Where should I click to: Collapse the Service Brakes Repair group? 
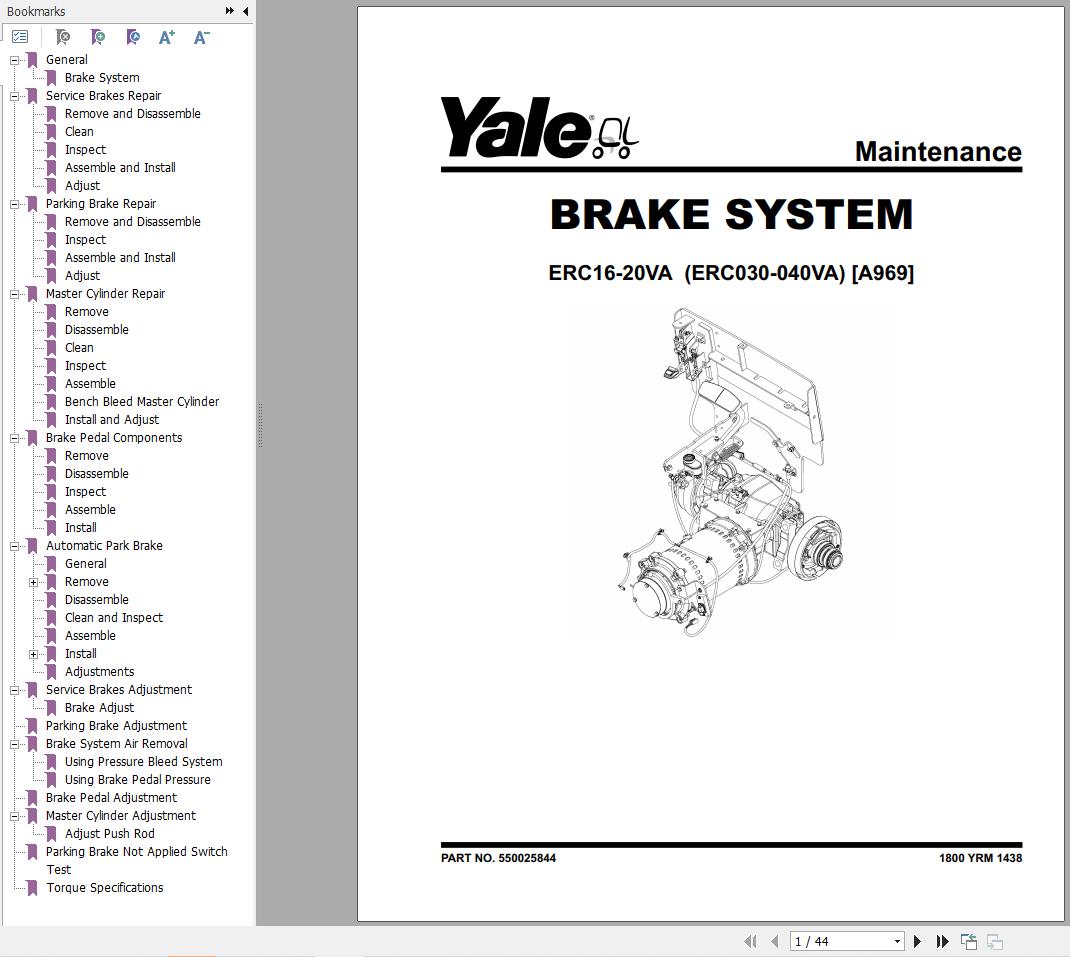14,96
